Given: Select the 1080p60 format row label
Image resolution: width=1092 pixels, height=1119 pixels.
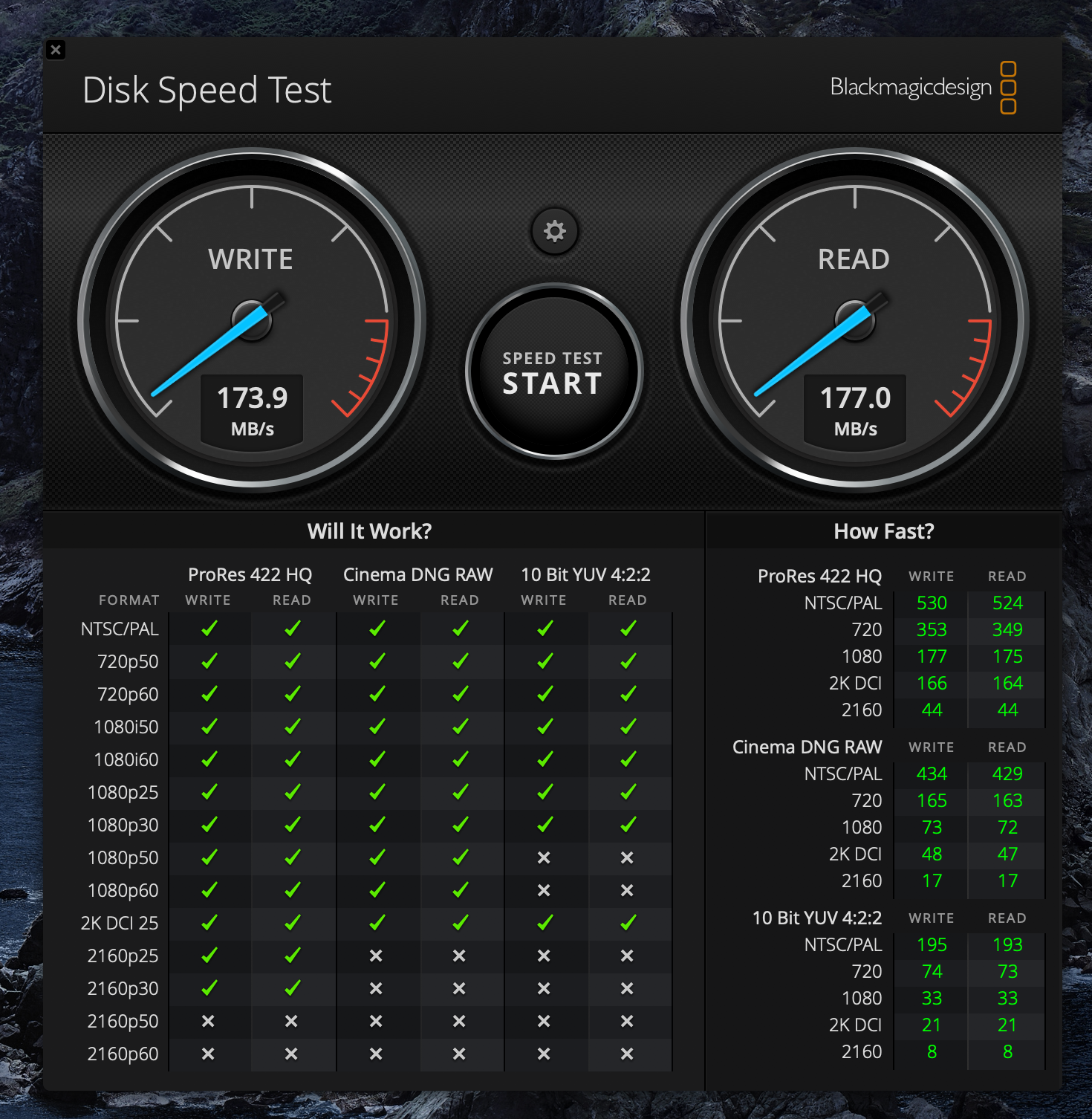Looking at the screenshot, I should pyautogui.click(x=123, y=890).
